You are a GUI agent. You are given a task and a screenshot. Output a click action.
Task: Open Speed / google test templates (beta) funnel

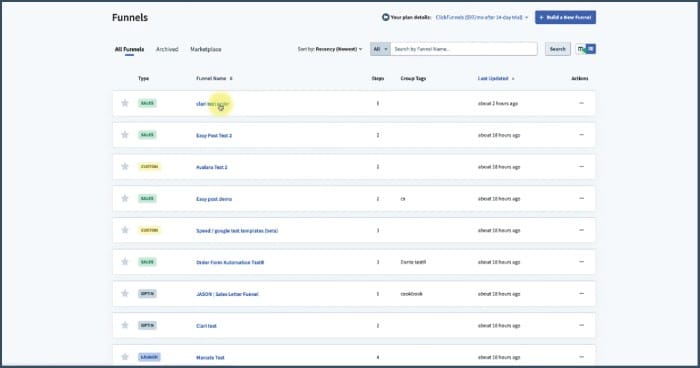tap(237, 230)
